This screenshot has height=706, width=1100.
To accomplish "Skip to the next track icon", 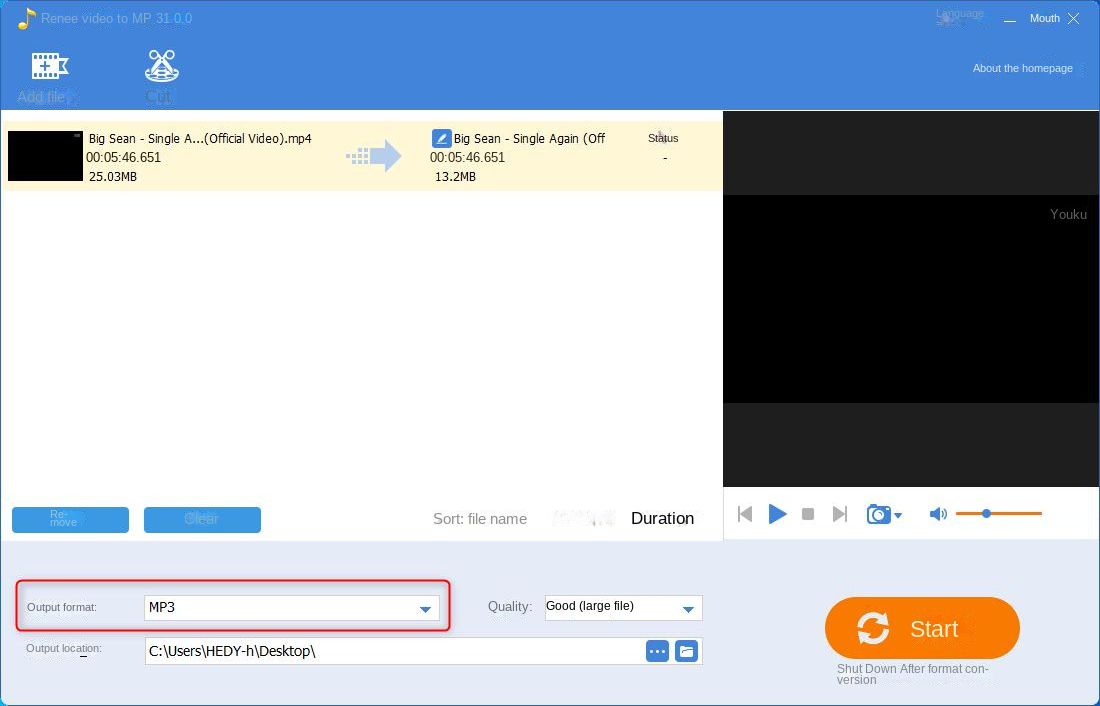I will [x=840, y=514].
